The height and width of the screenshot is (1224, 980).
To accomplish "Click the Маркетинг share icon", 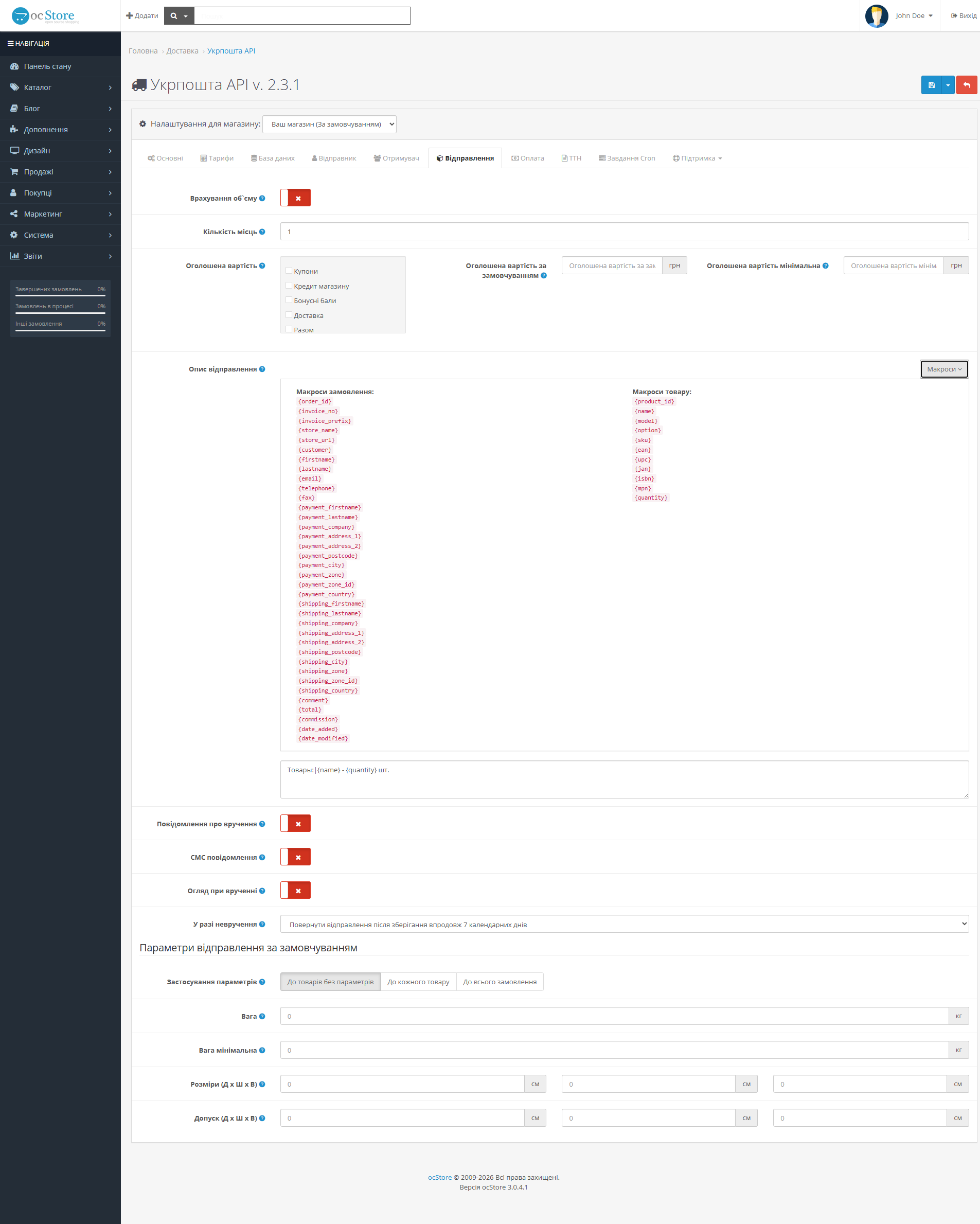I will tap(14, 214).
